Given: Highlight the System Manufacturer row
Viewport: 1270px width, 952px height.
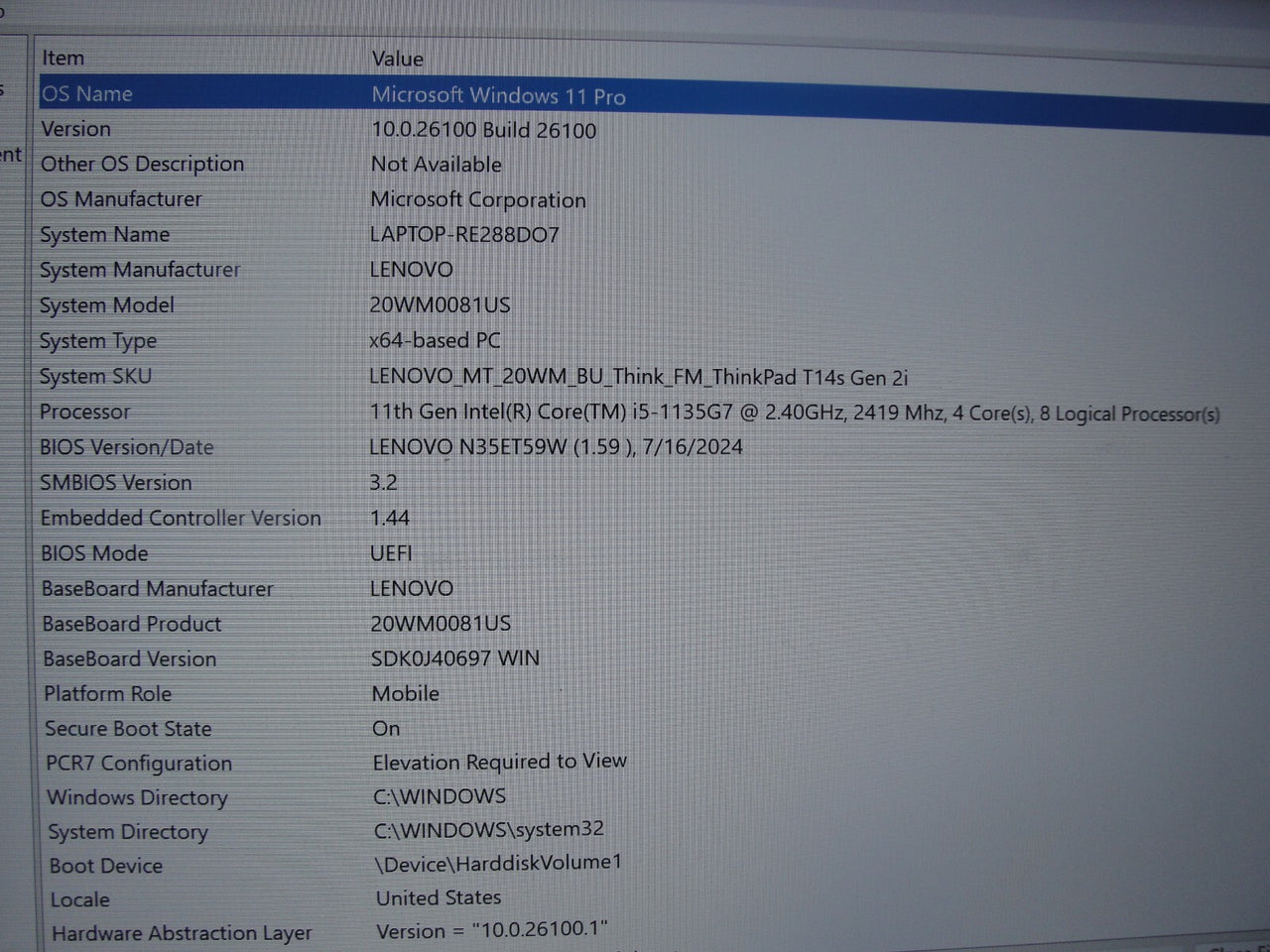Looking at the screenshot, I should [x=140, y=270].
